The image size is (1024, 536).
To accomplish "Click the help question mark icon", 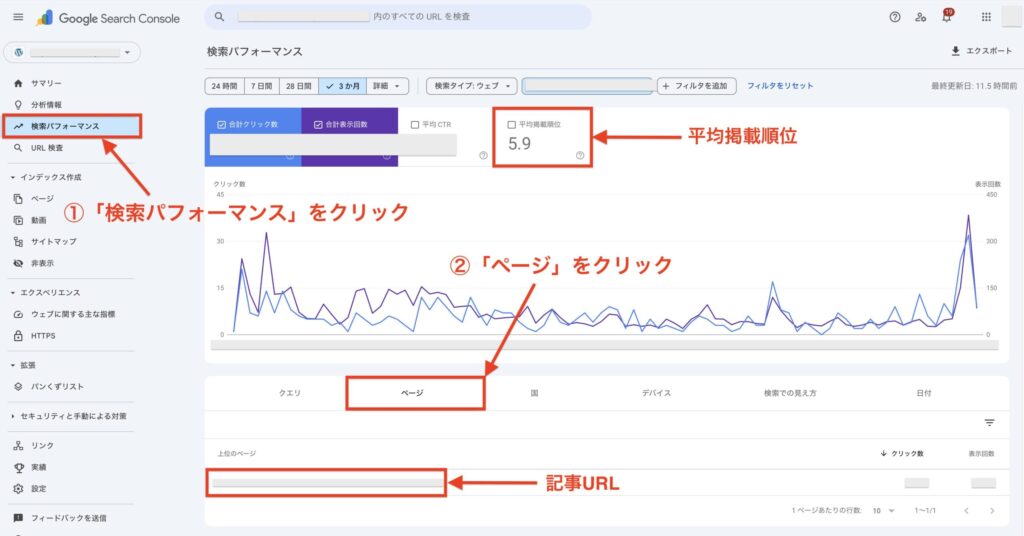I will point(894,17).
